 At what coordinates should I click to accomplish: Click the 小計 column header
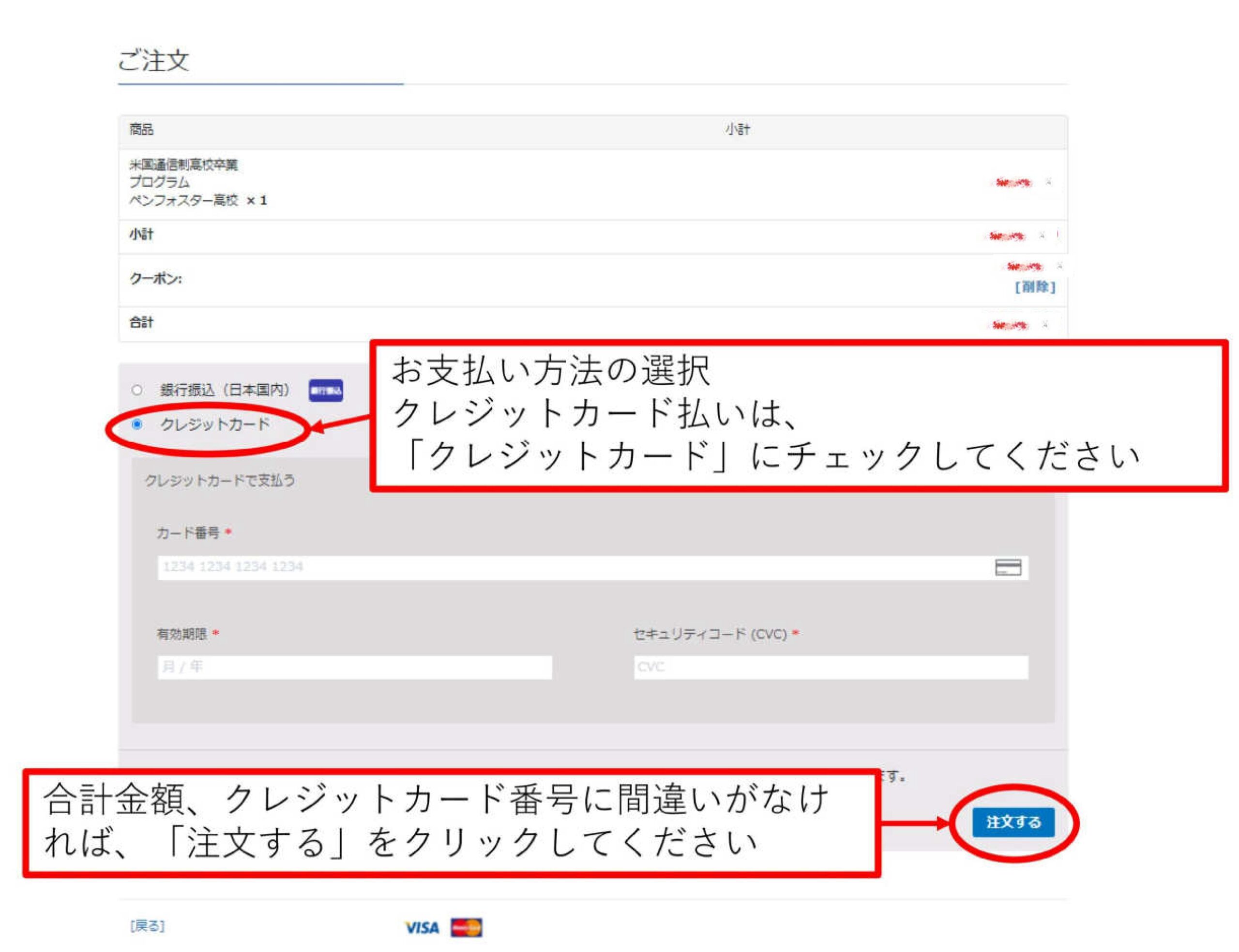[737, 129]
